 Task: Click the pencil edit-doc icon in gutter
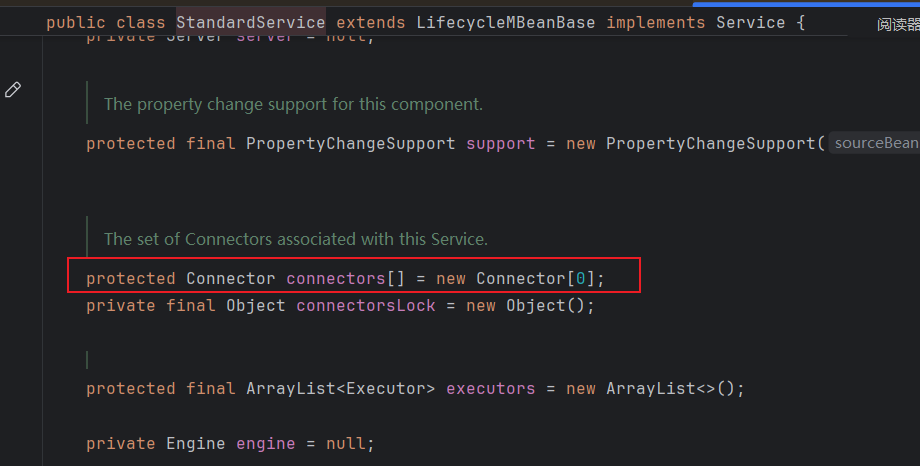13,90
